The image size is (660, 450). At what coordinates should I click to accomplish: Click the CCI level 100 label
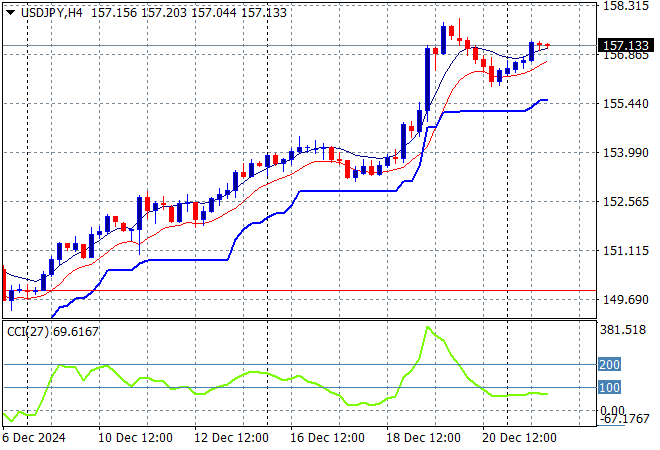coord(609,388)
